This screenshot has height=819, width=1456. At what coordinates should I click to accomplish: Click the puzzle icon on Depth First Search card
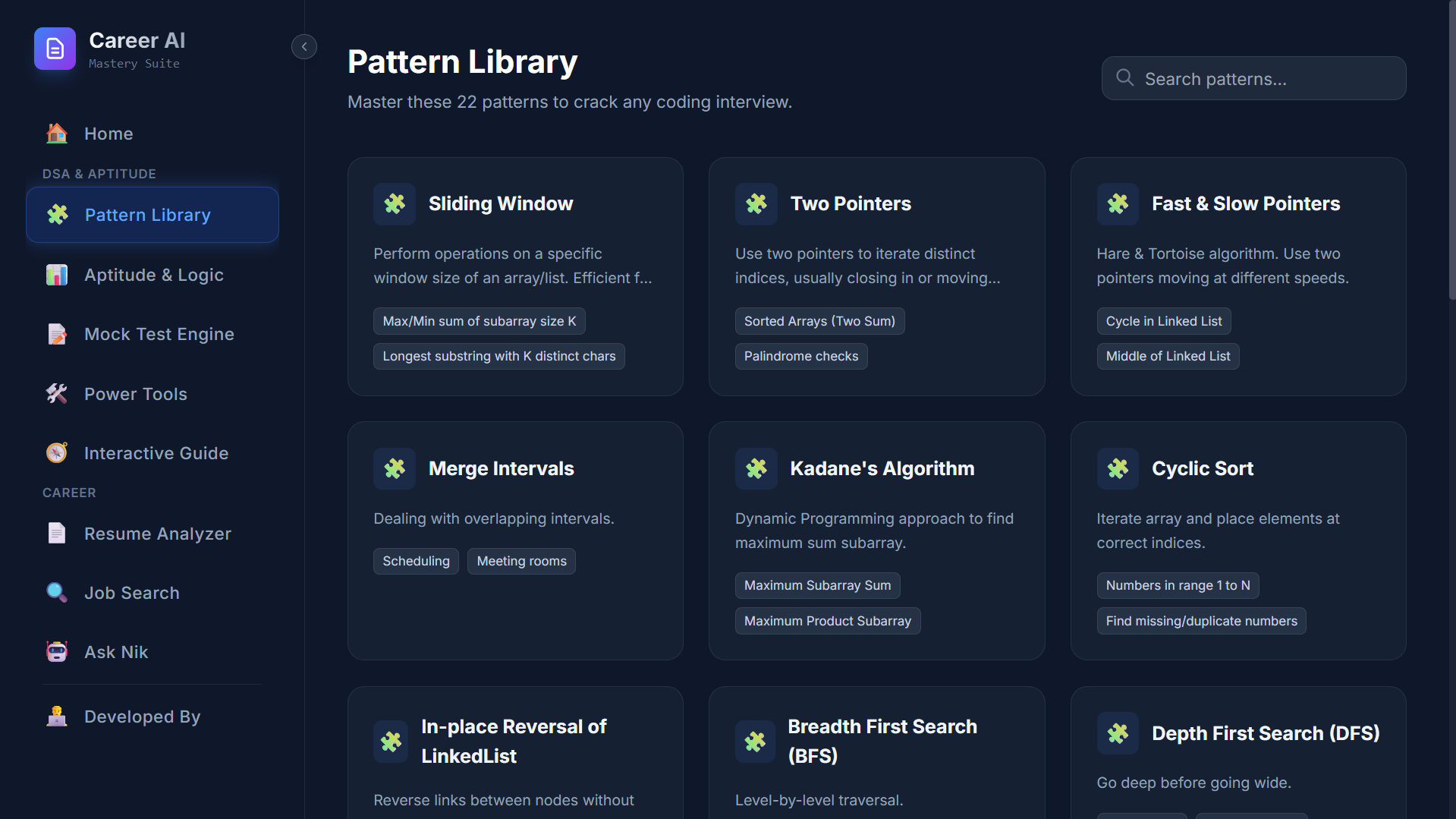[x=1118, y=733]
